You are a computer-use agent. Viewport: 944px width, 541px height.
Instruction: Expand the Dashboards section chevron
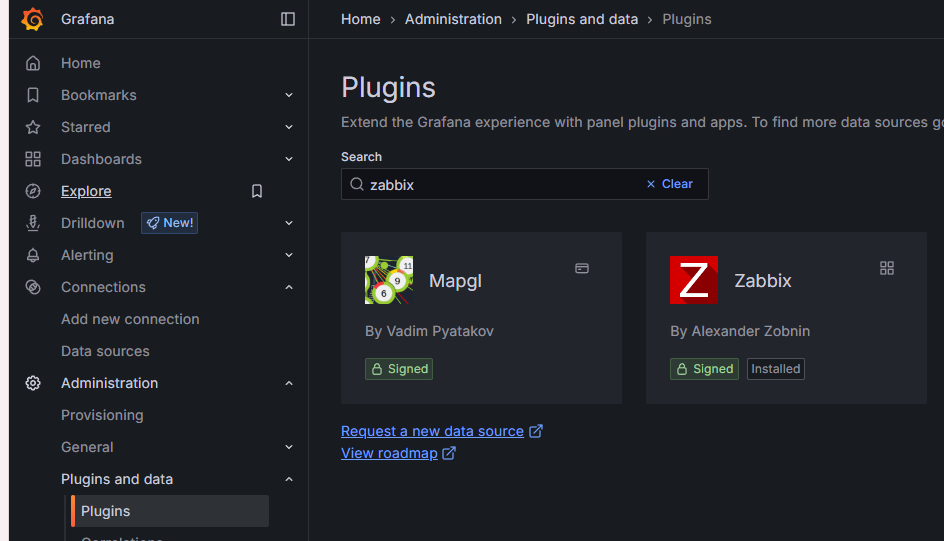point(289,159)
